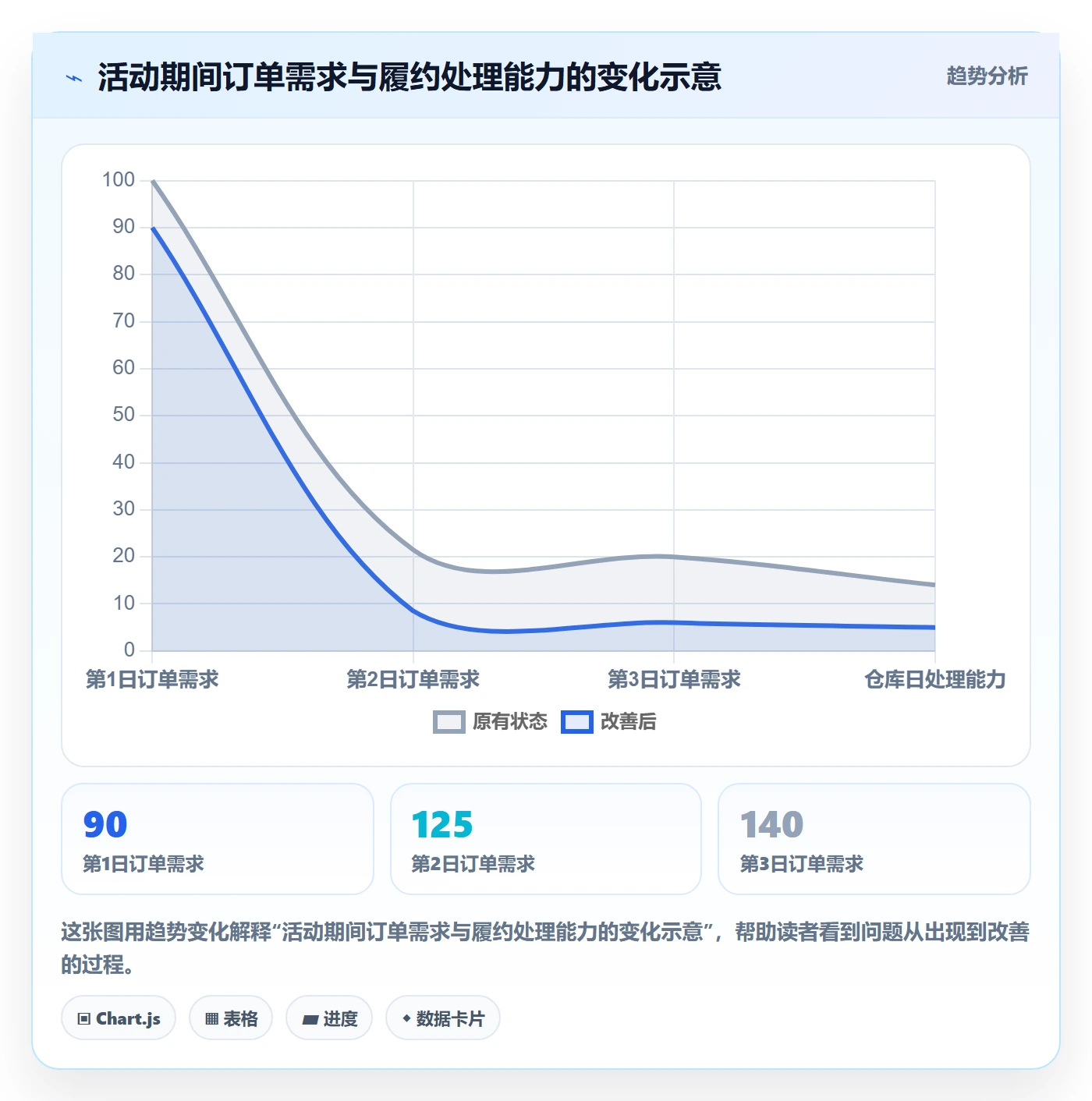
Task: Hide the 改善后 series via legend label
Action: (x=628, y=721)
